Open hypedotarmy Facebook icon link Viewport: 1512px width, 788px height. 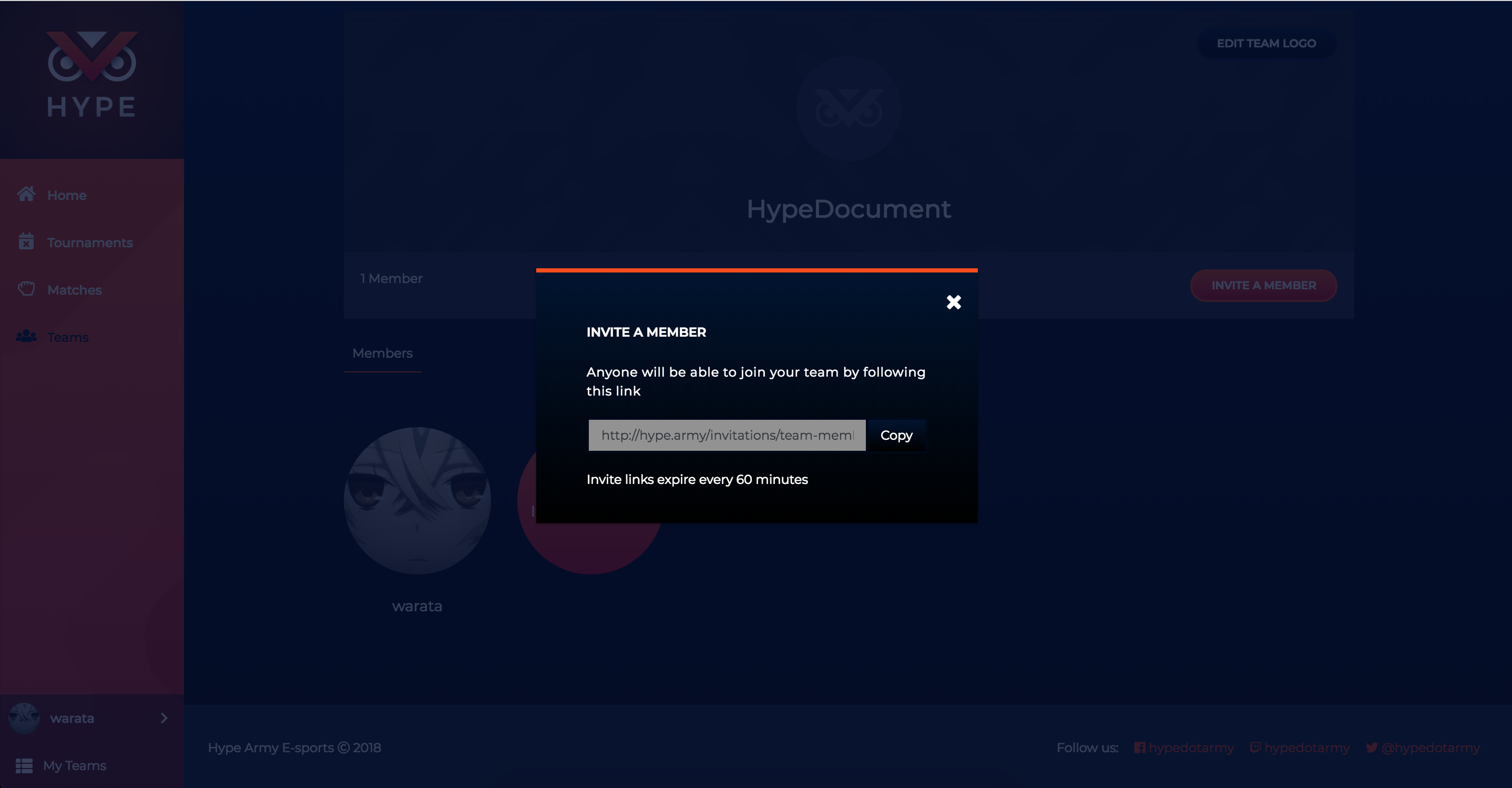click(1139, 747)
